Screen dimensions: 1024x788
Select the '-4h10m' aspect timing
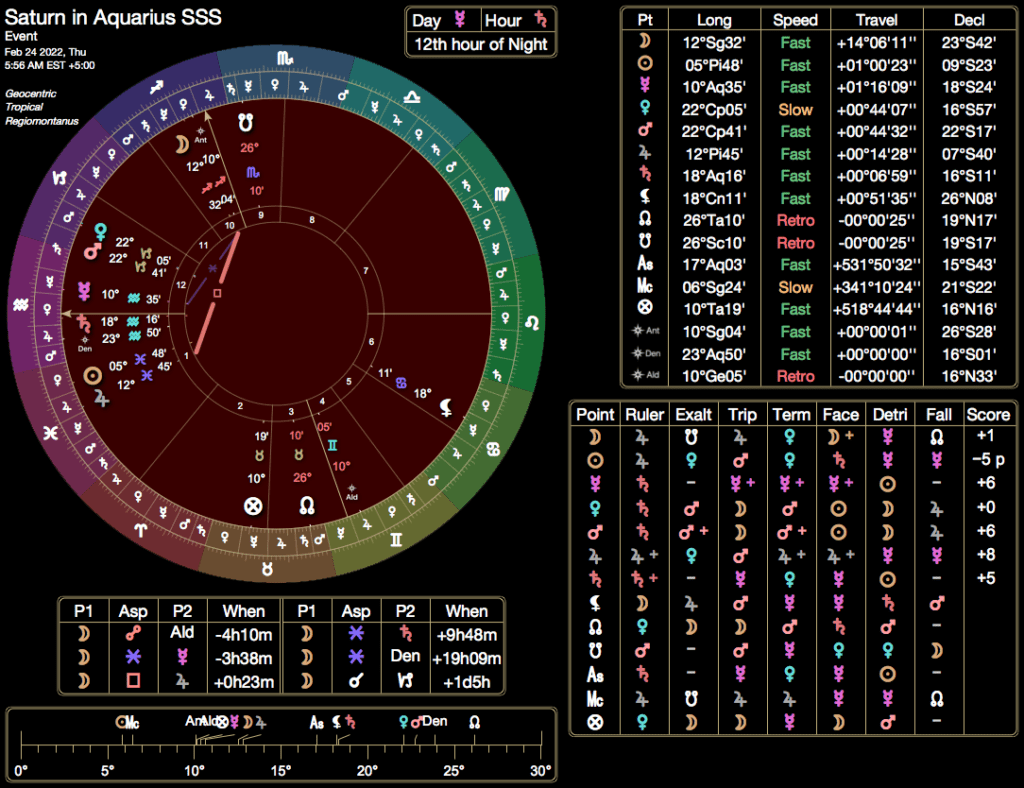244,635
